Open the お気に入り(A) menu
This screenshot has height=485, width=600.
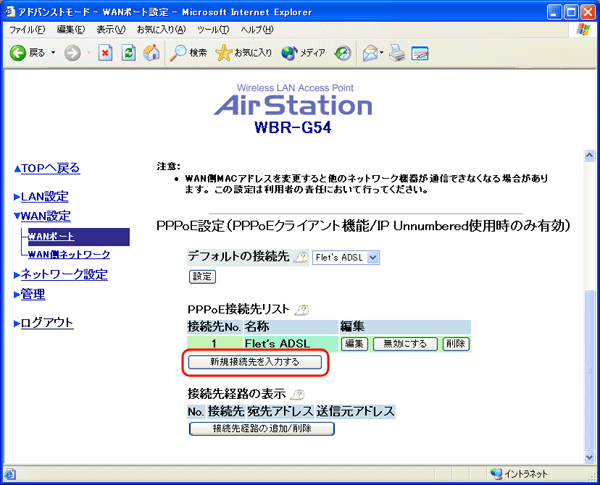pyautogui.click(x=161, y=30)
